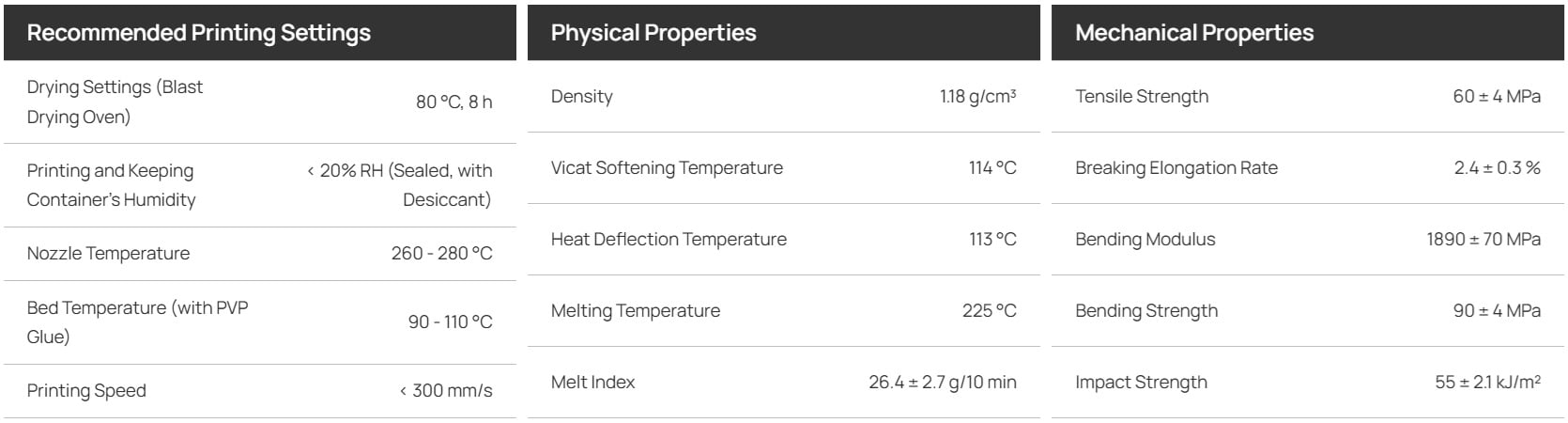Screen dimensions: 1568x423
Task: Select the Nozzle Temperature label
Action: coord(108,254)
